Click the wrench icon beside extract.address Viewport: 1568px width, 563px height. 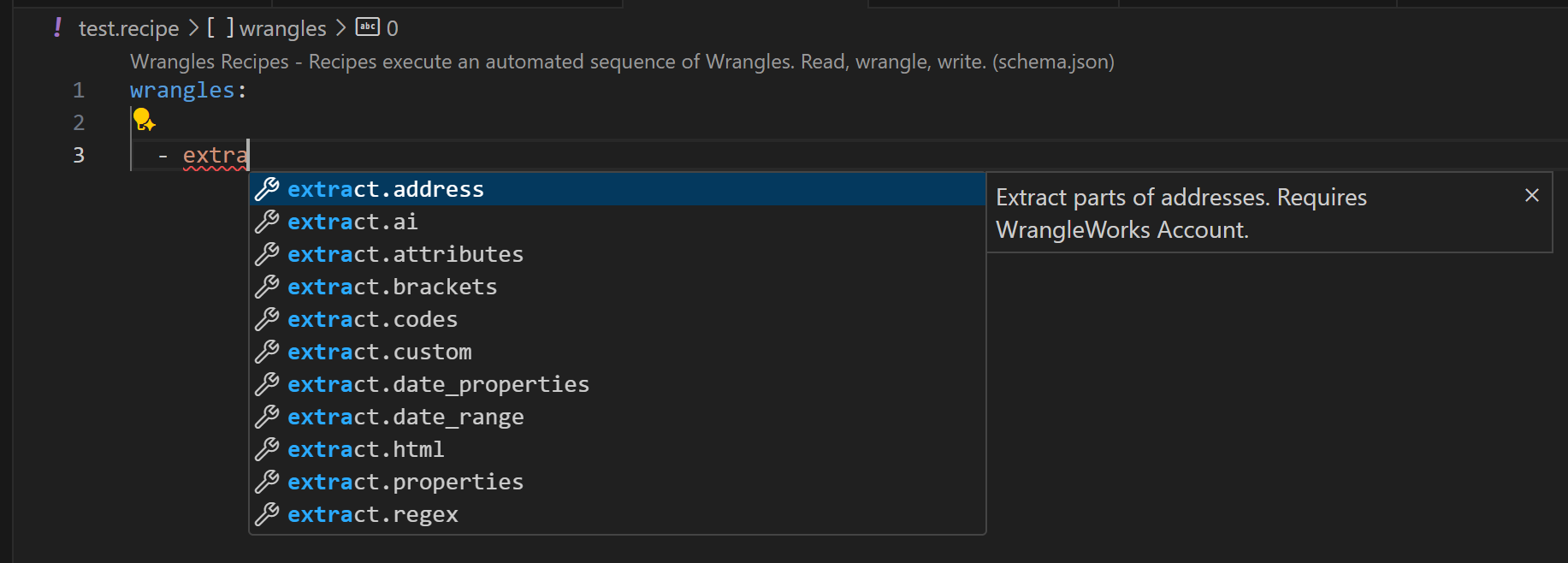266,189
